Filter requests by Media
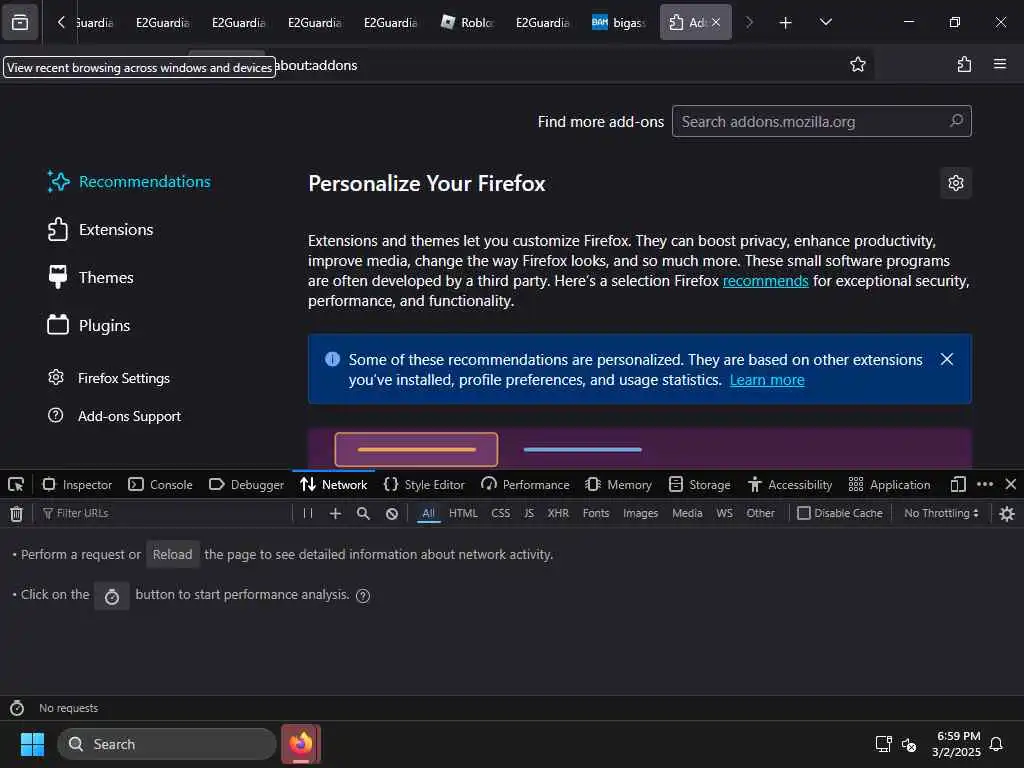Screen dimensions: 1024x768 [687, 513]
